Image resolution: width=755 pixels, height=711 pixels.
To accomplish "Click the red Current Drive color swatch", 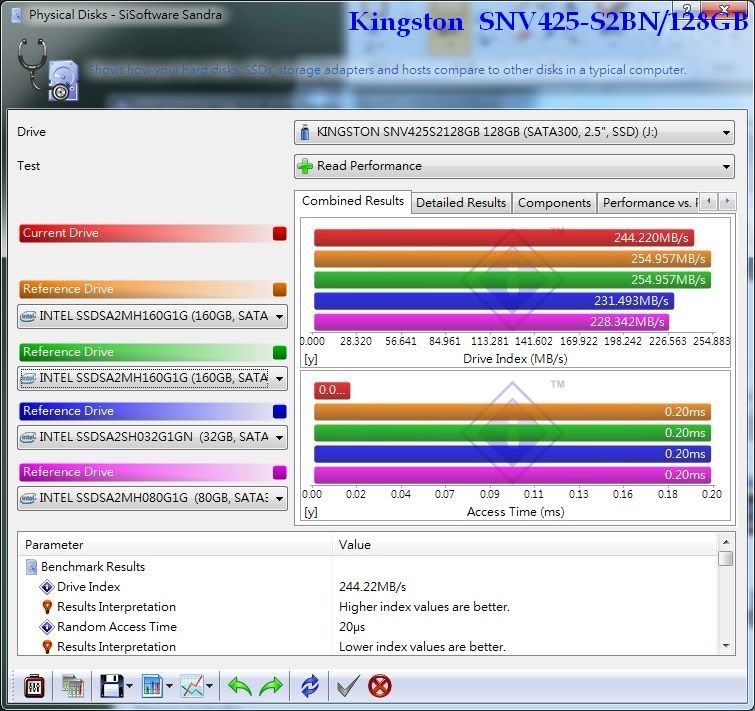I will tap(280, 233).
